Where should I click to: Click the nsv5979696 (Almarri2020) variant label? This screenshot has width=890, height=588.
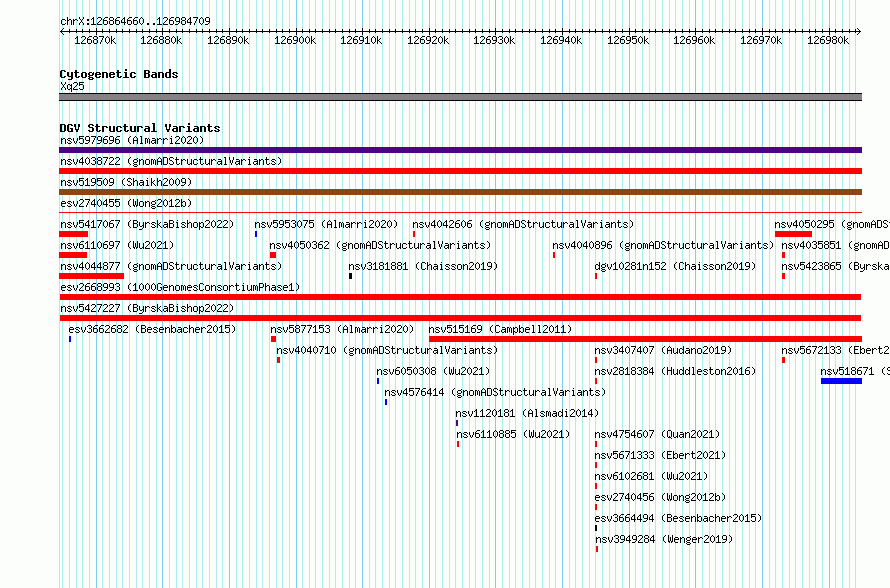pyautogui.click(x=132, y=140)
